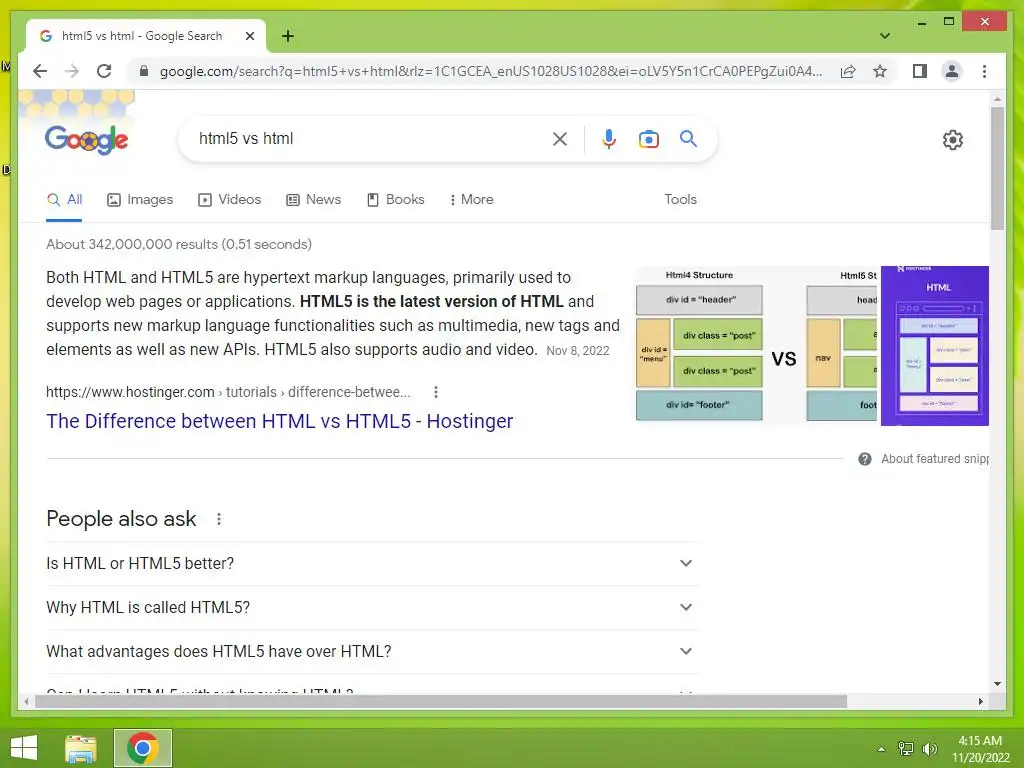The height and width of the screenshot is (768, 1024).
Task: Click the snippet date 'Nov 8, 2022'
Action: 577,351
